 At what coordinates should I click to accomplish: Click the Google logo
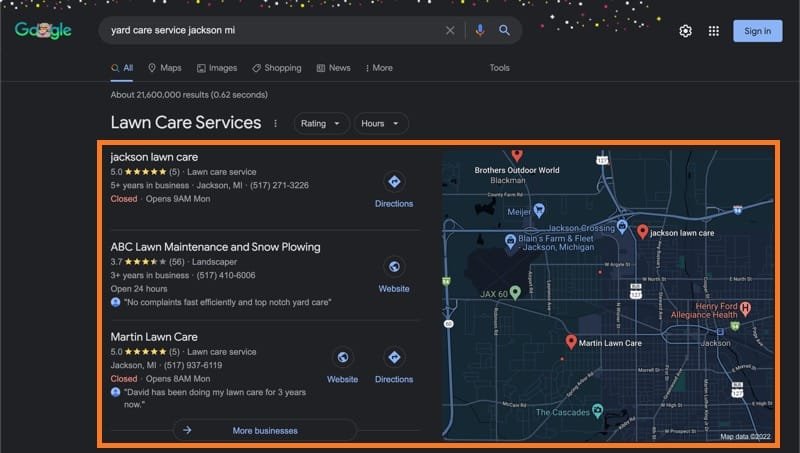tap(43, 30)
